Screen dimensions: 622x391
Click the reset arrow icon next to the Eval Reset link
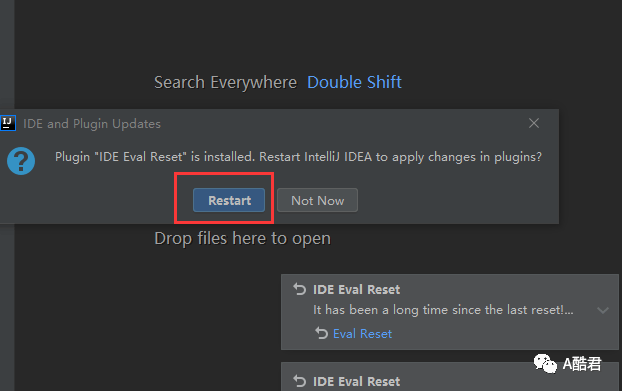pyautogui.click(x=321, y=333)
